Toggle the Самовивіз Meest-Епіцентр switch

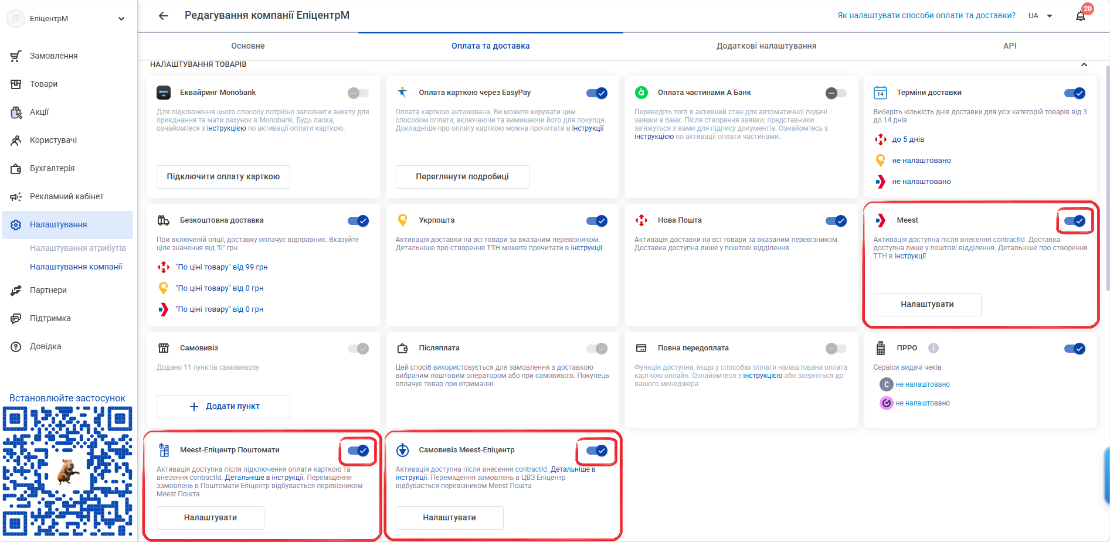pos(597,450)
